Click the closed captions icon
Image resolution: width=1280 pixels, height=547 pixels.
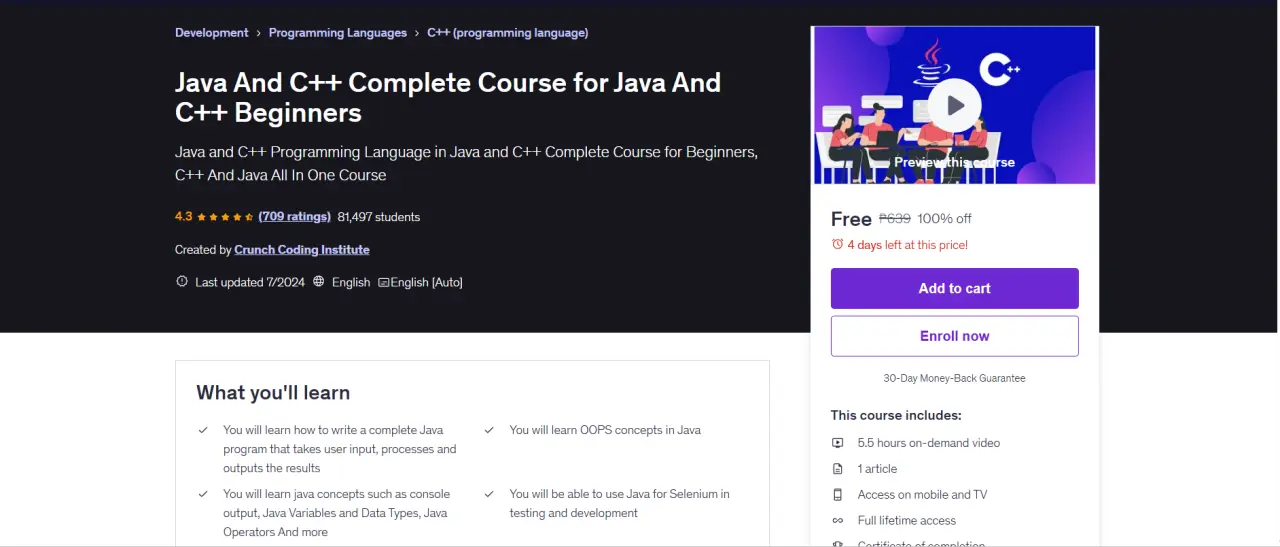pyautogui.click(x=383, y=283)
